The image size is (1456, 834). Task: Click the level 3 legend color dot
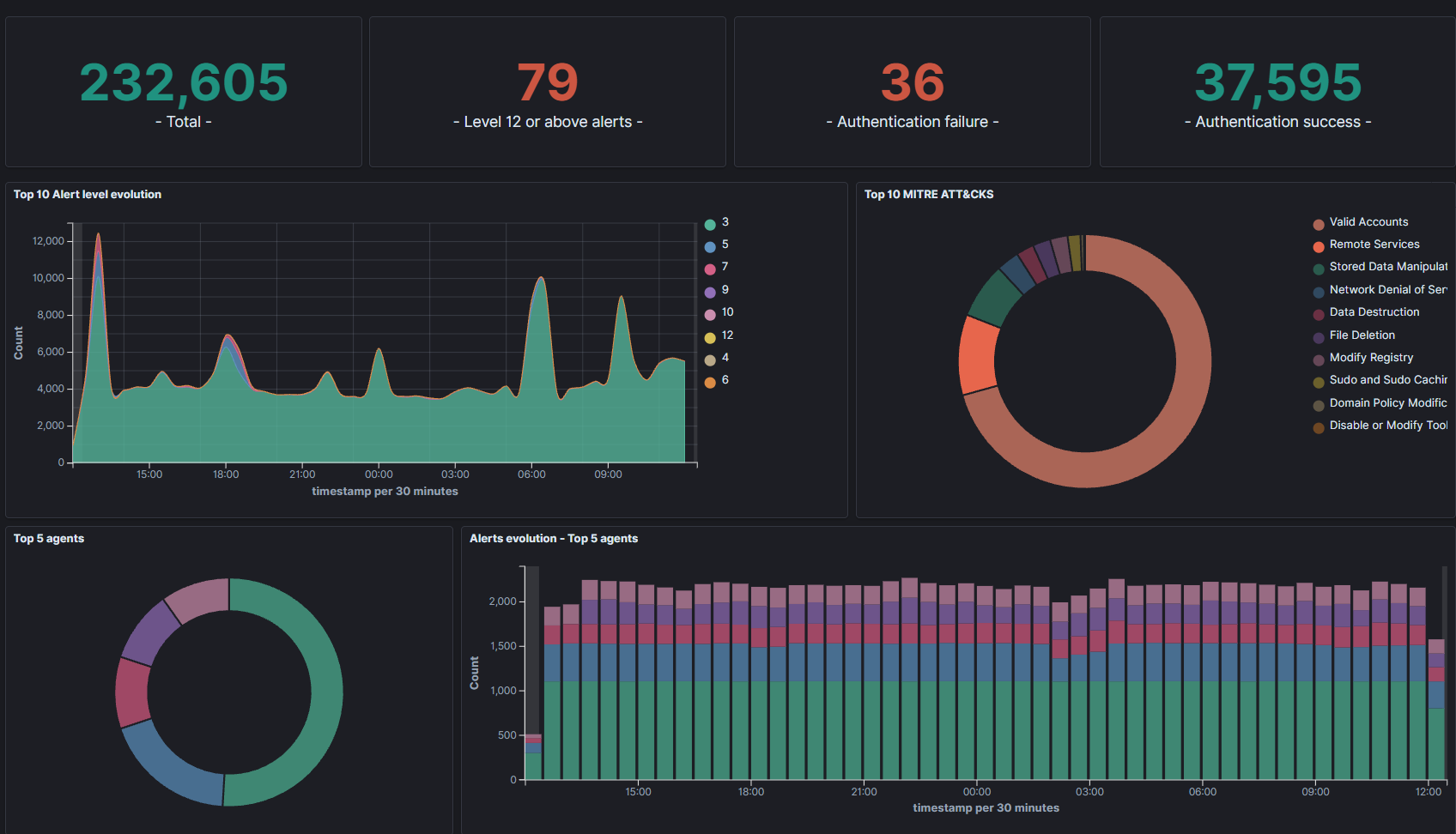710,225
